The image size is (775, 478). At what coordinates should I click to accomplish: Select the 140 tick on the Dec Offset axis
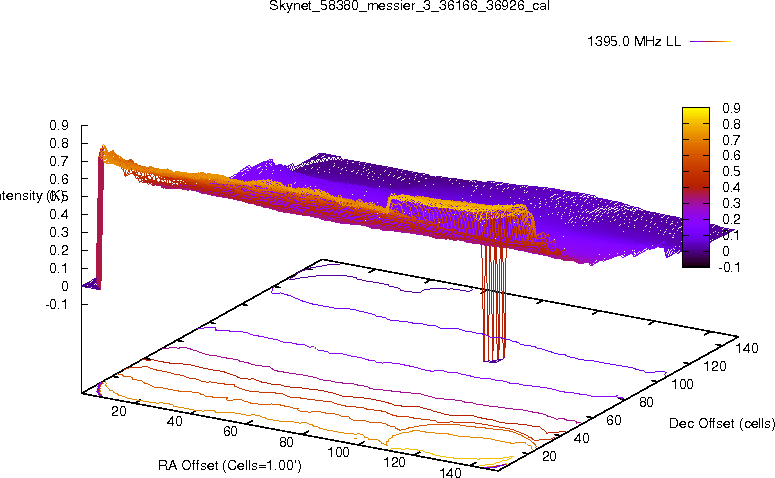pyautogui.click(x=747, y=348)
